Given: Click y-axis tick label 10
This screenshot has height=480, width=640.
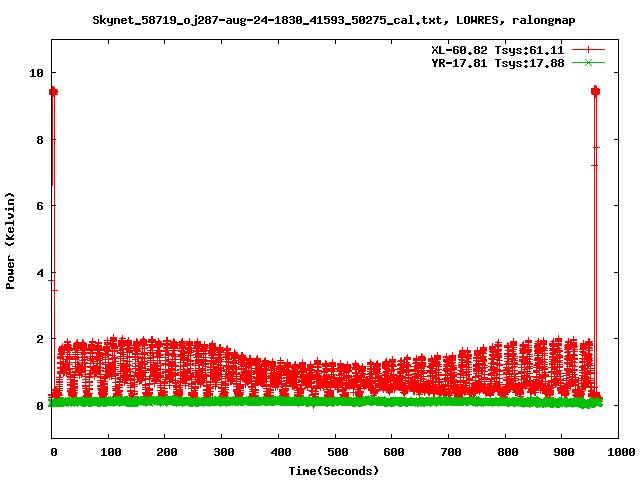Looking at the screenshot, I should (36, 73).
